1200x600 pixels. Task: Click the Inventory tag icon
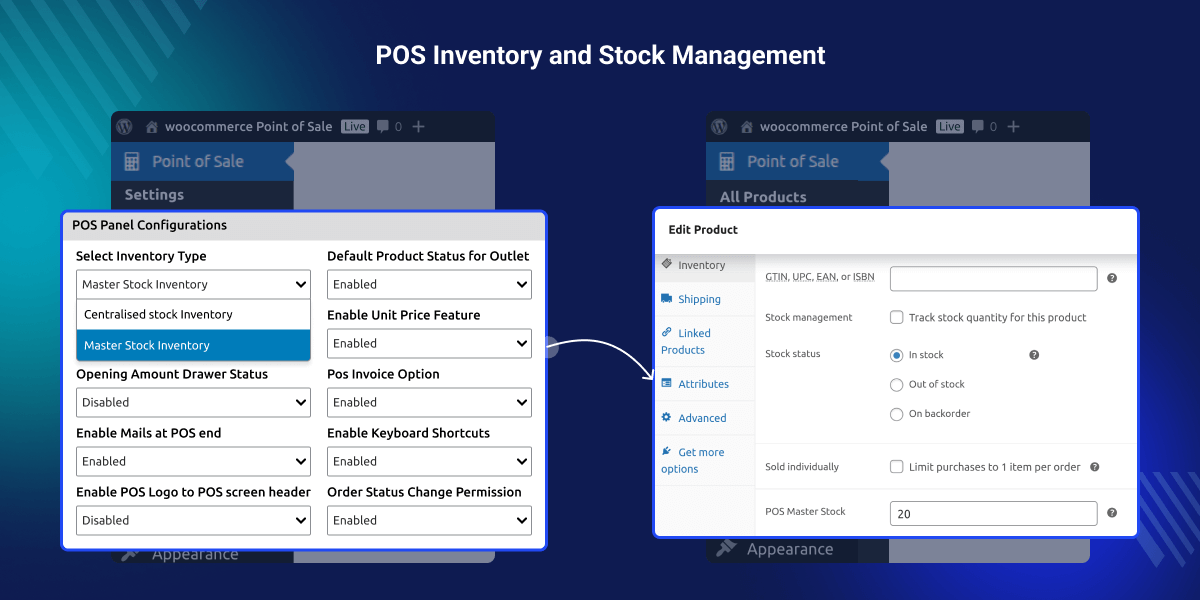pos(667,264)
